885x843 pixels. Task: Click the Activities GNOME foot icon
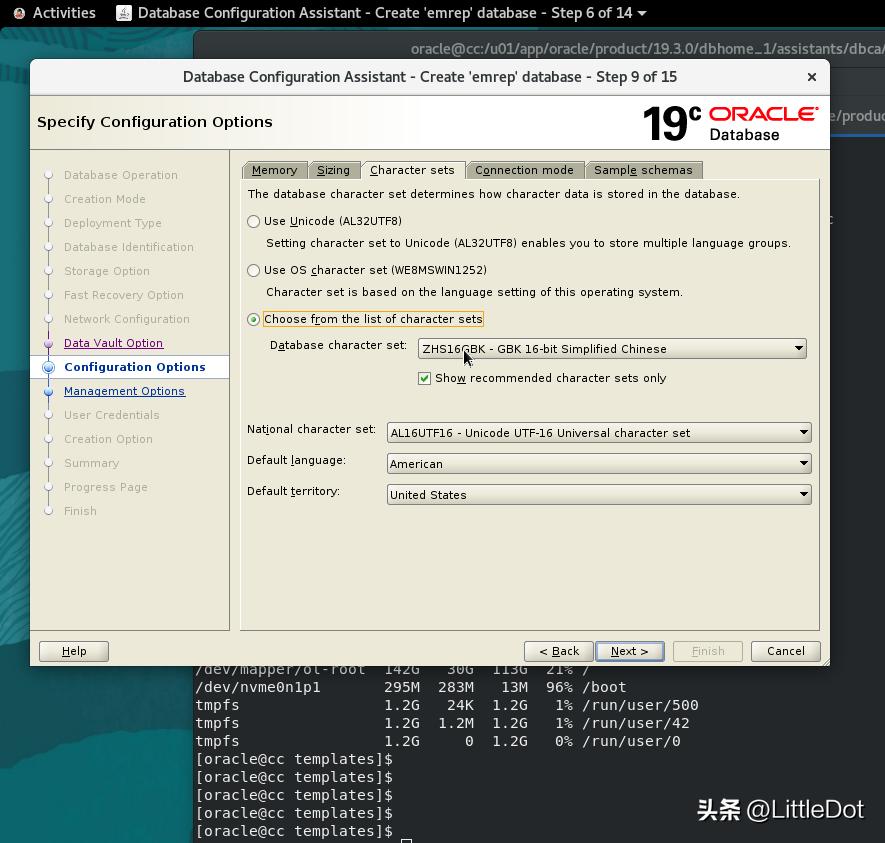click(x=19, y=13)
